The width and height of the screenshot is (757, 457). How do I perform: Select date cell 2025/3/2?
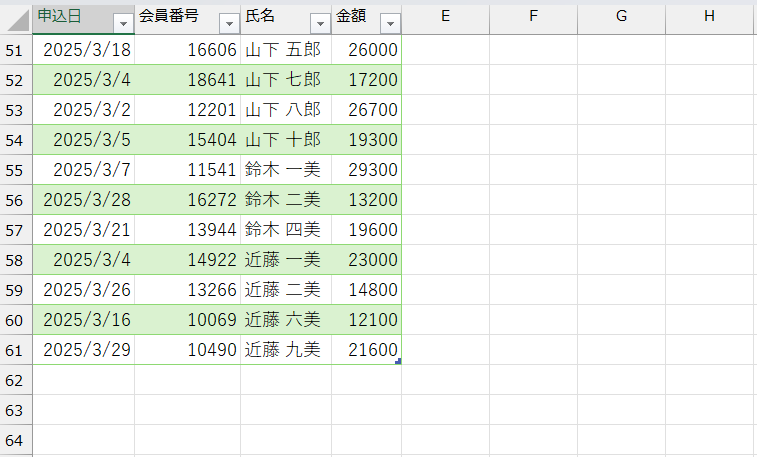point(84,110)
